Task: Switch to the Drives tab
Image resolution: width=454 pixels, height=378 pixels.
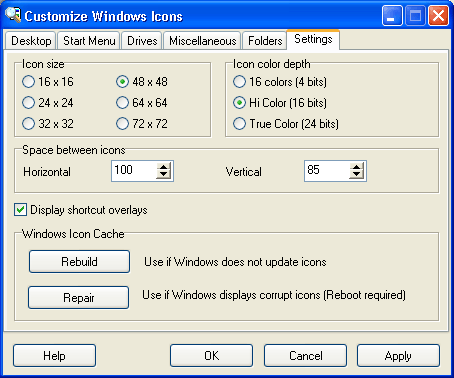Action: point(142,41)
